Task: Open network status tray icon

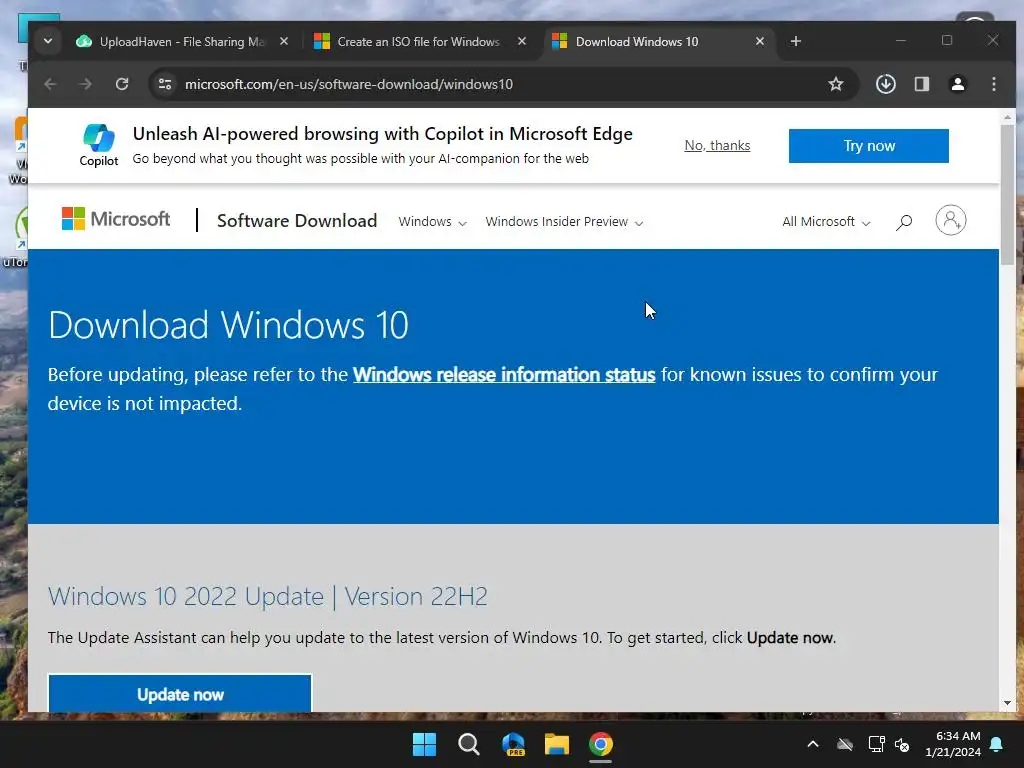Action: click(876, 744)
